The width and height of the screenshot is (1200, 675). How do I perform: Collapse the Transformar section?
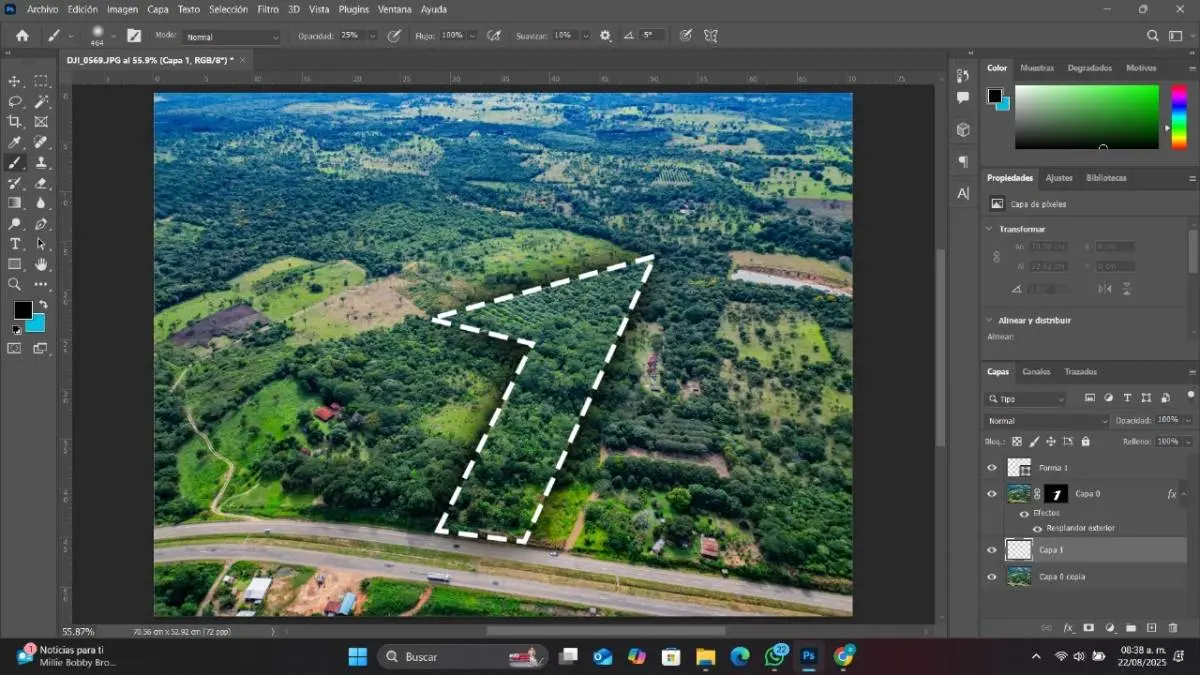[x=990, y=229]
